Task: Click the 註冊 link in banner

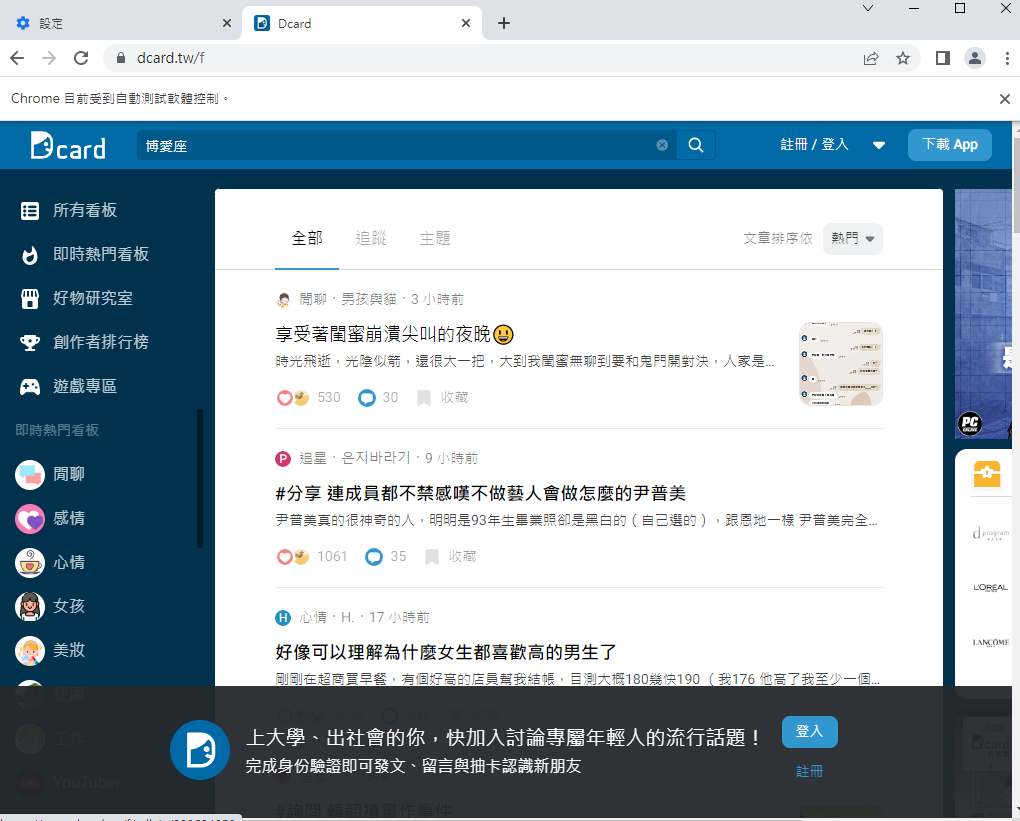Action: click(809, 772)
